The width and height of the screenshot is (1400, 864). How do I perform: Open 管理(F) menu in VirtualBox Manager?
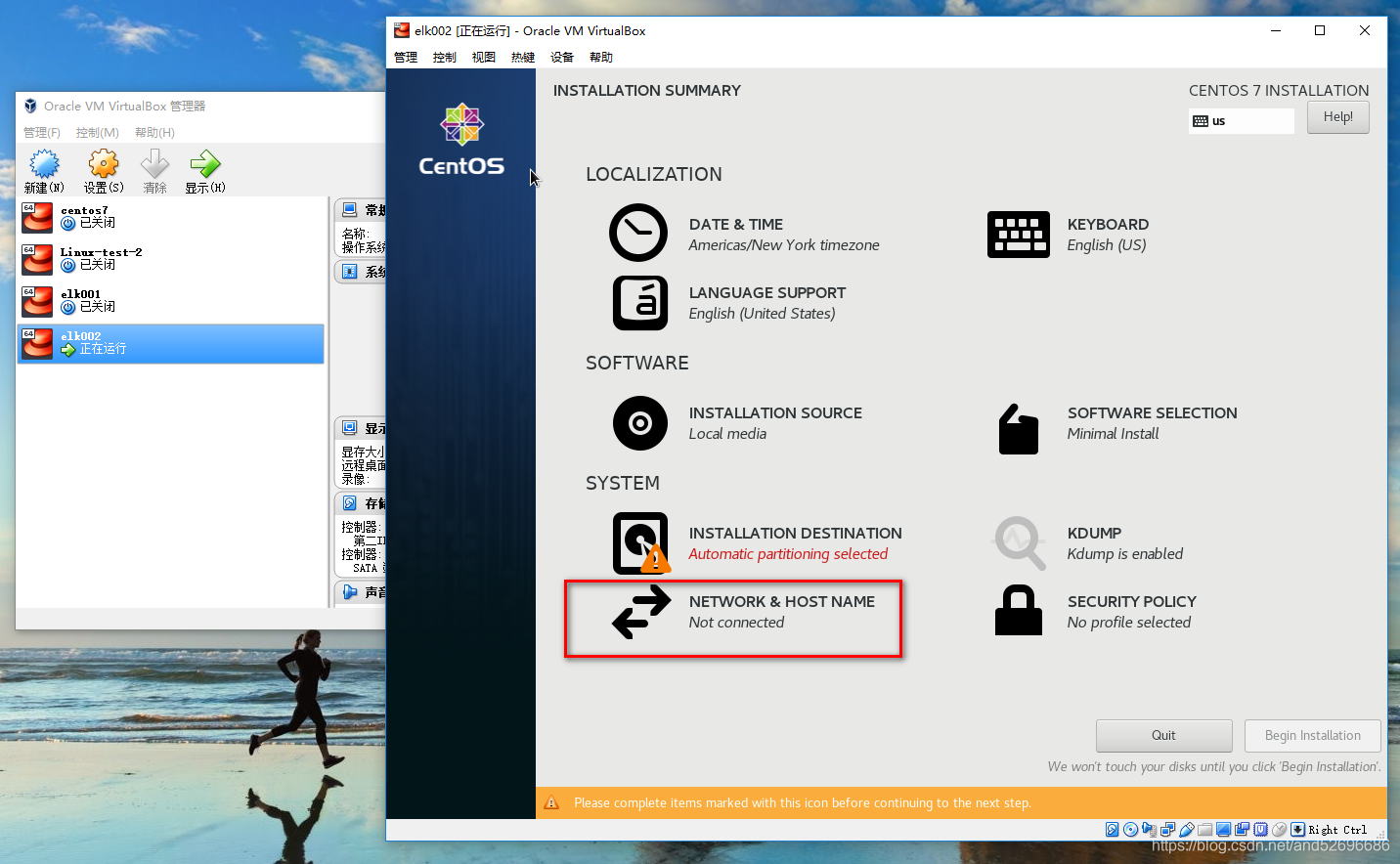[x=42, y=132]
